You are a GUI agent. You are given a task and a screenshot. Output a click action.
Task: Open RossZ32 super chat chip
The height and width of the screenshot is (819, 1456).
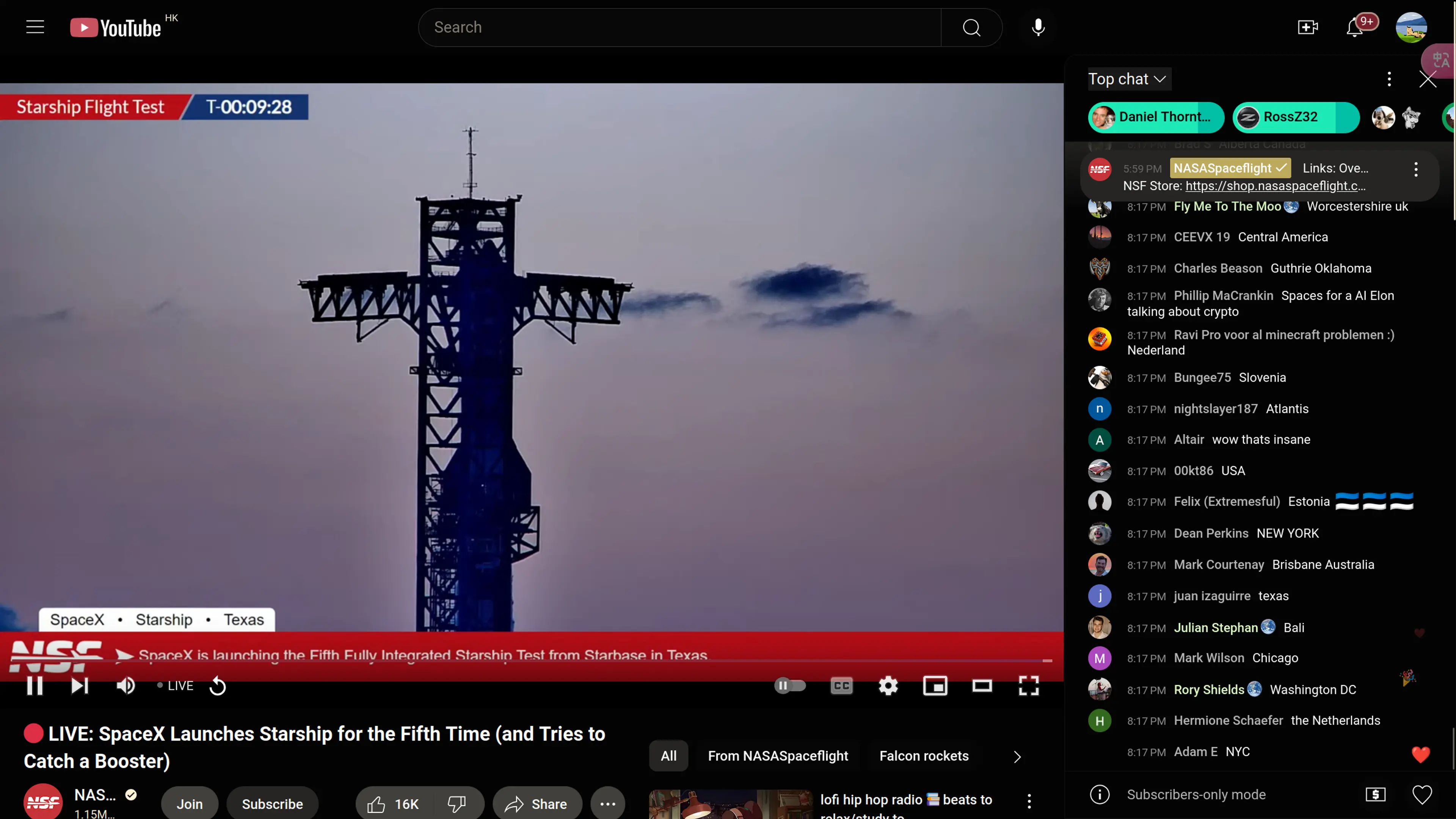pyautogui.click(x=1296, y=117)
